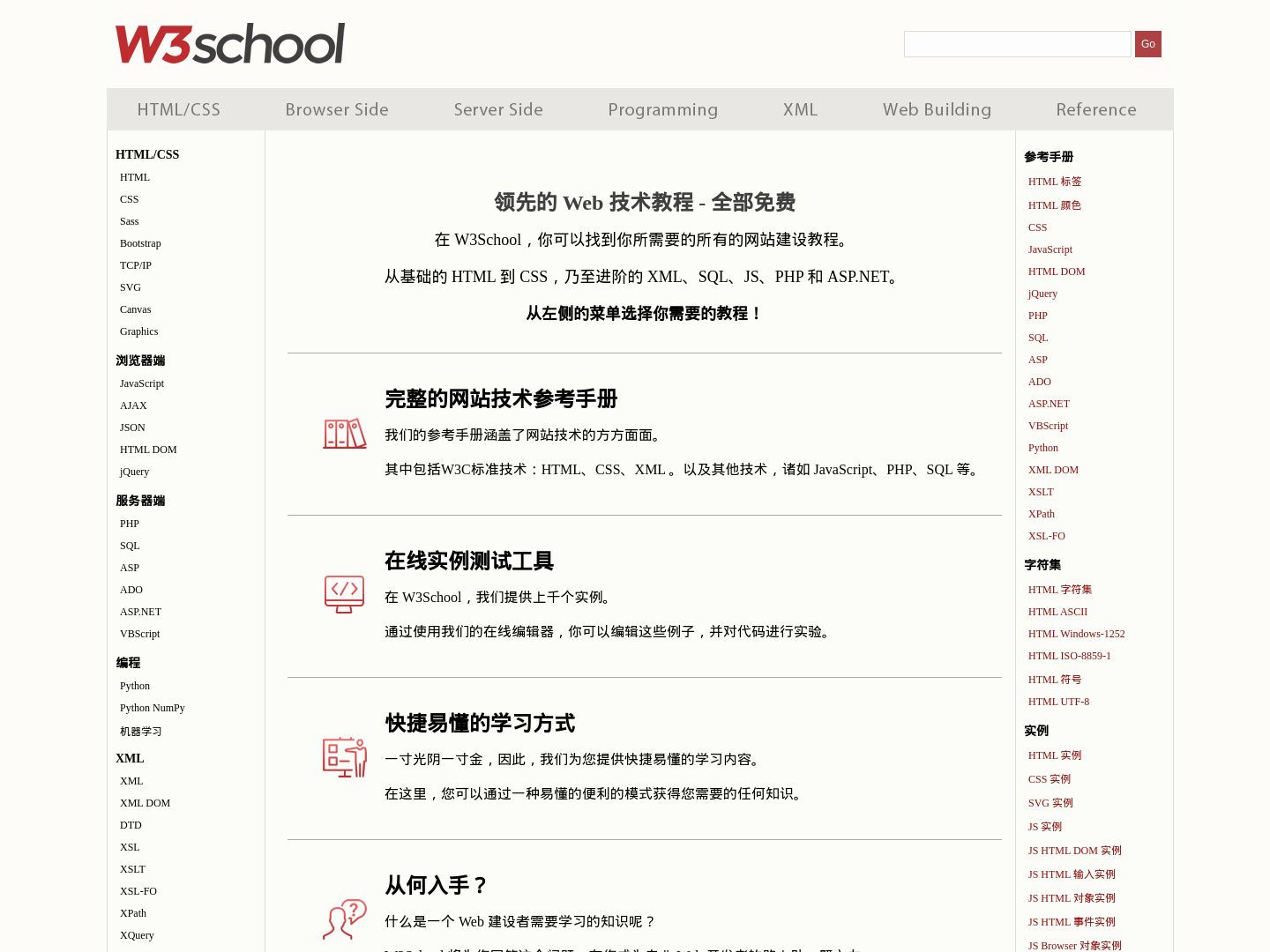Open XQuery tutorial link

pyautogui.click(x=137, y=935)
